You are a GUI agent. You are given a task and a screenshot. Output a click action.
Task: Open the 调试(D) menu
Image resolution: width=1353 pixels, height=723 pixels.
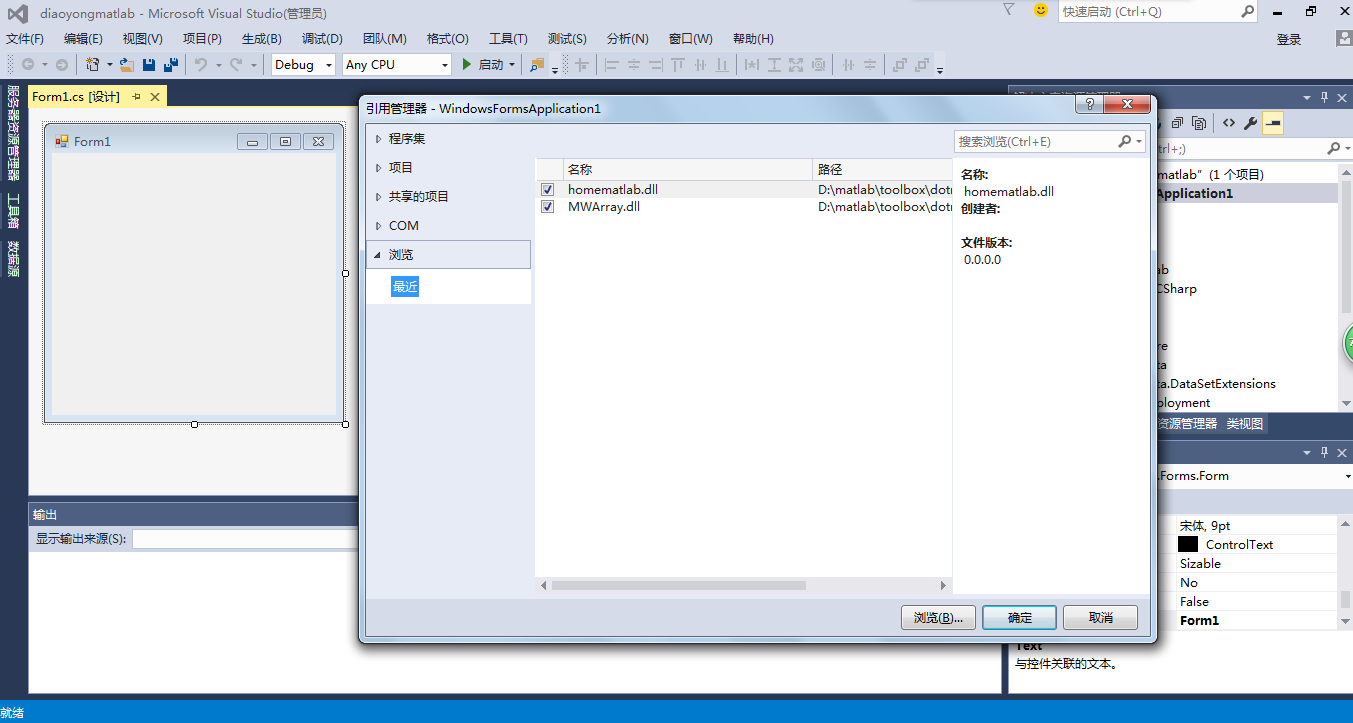[322, 39]
